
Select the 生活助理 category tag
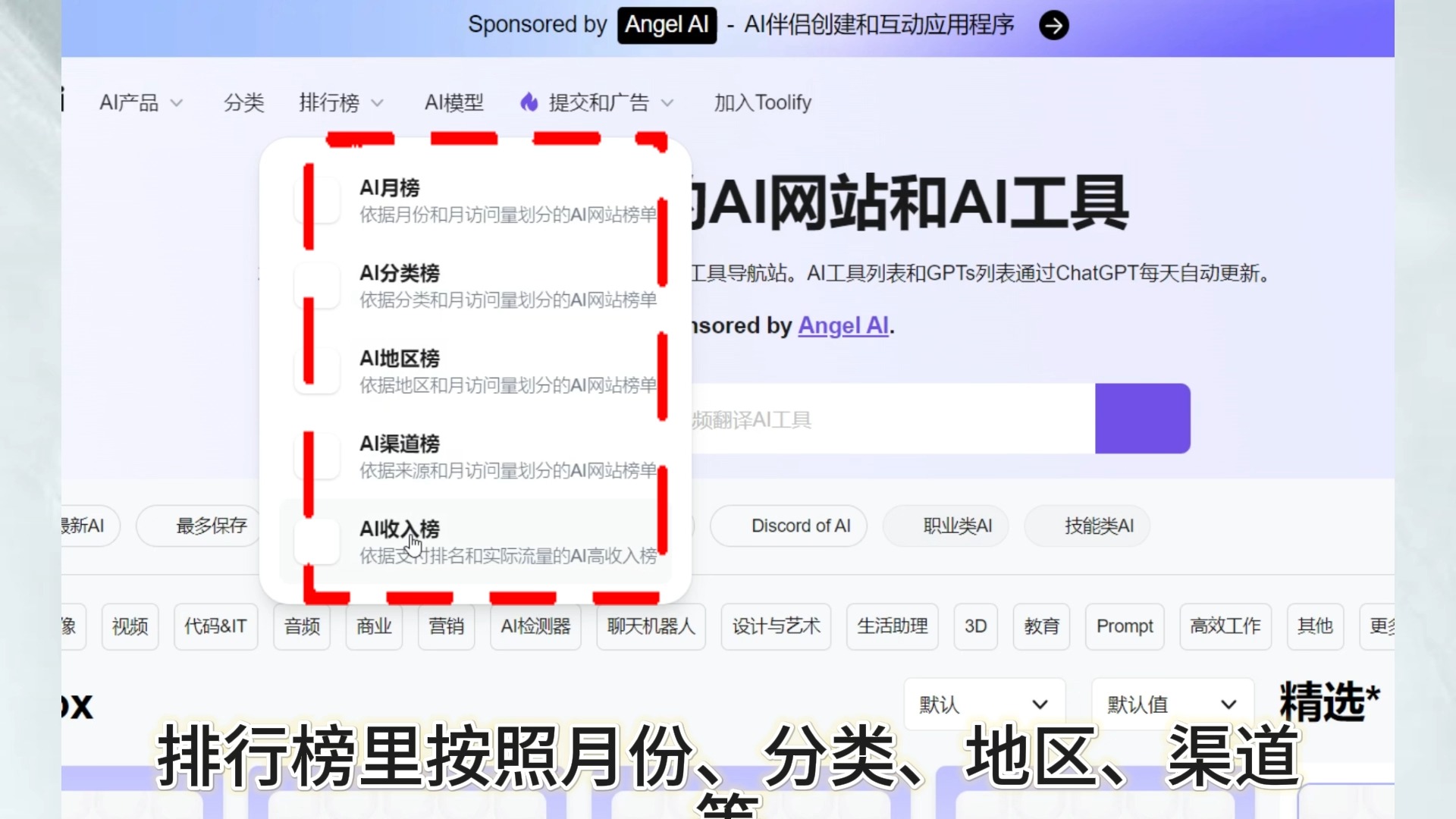point(893,626)
